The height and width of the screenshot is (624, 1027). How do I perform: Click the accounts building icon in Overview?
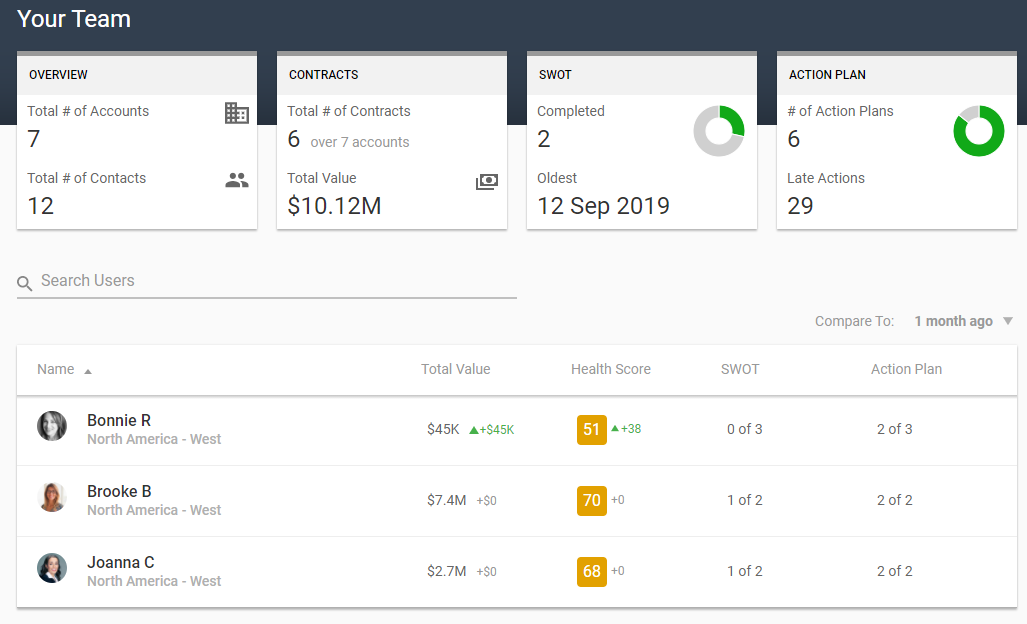click(x=237, y=113)
